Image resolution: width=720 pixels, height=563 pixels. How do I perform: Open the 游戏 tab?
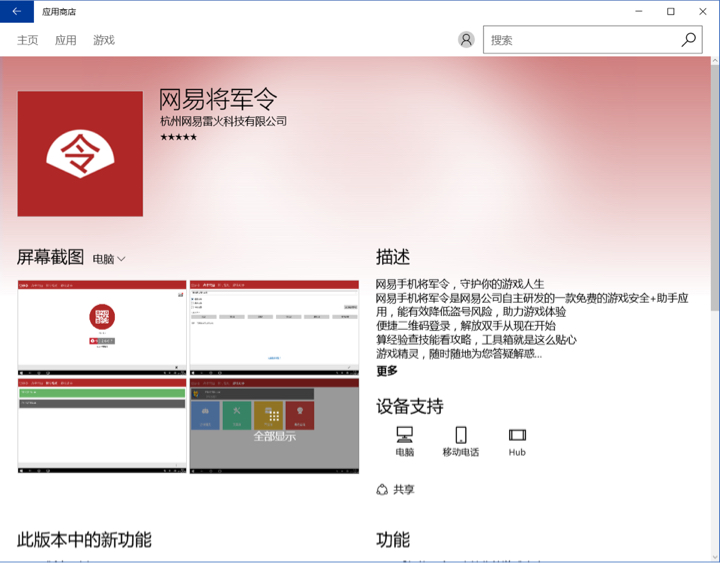tap(104, 40)
